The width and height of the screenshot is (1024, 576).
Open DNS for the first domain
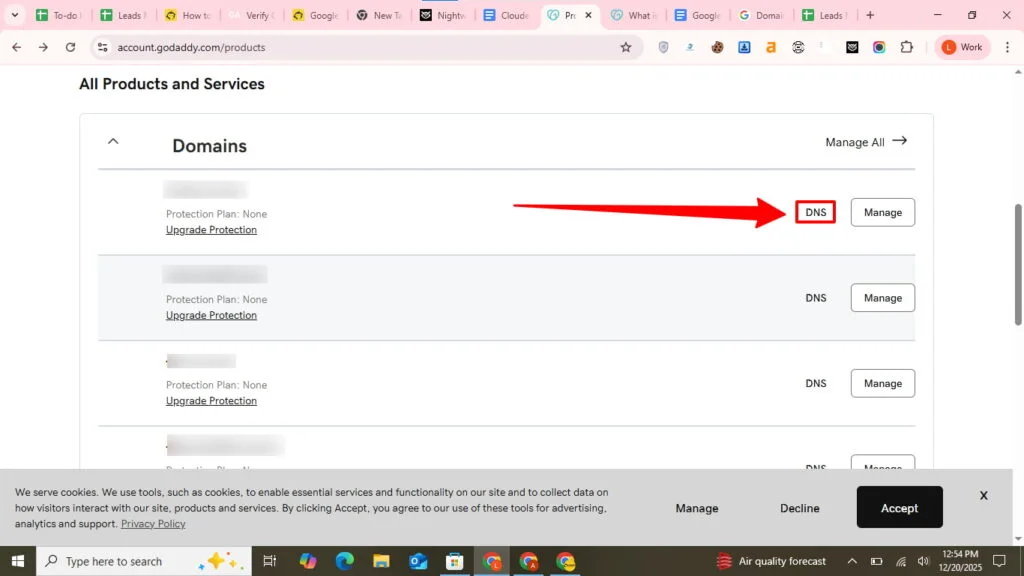pyautogui.click(x=815, y=212)
